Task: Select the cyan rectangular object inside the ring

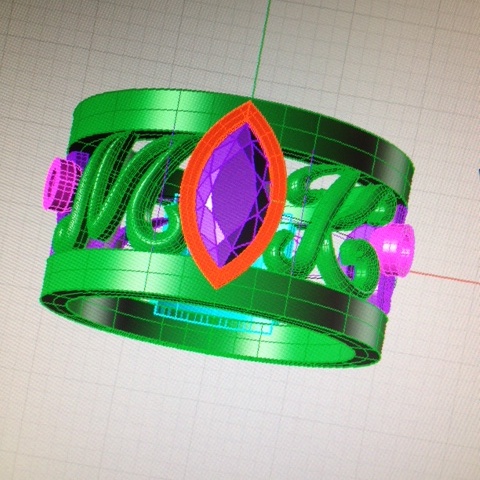Action: click(213, 318)
